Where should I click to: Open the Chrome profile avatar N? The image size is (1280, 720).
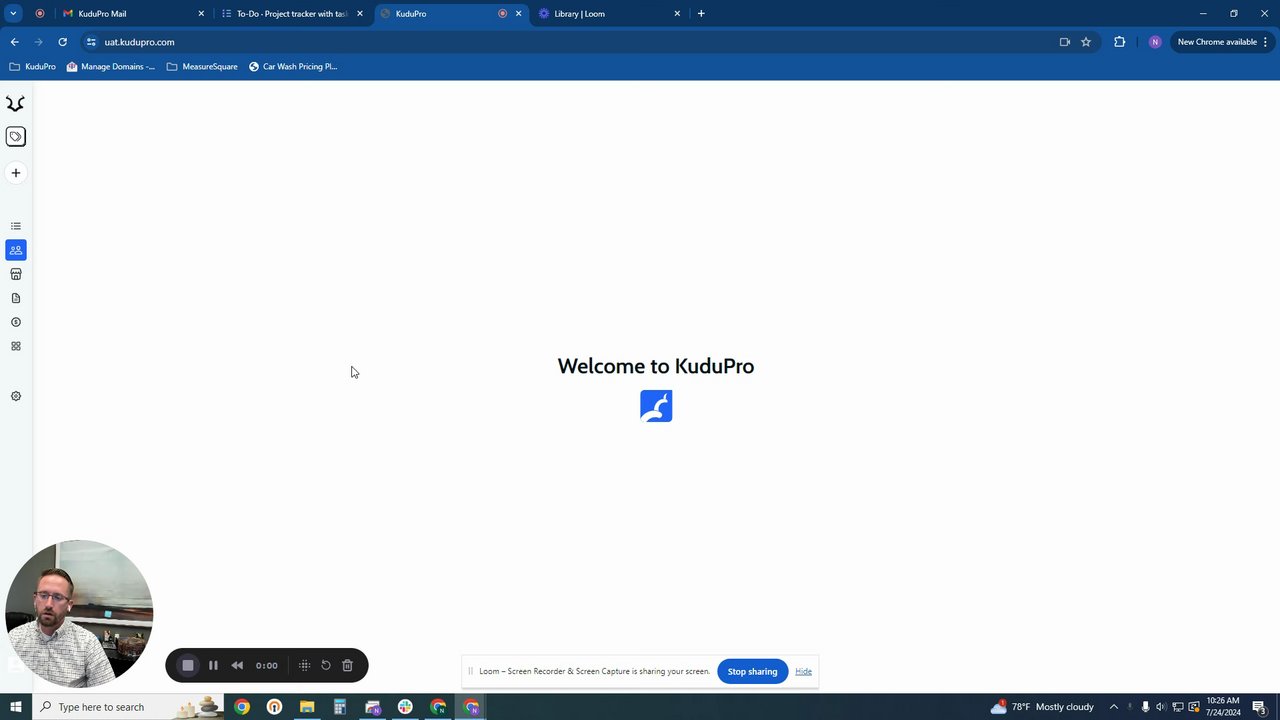[1155, 42]
